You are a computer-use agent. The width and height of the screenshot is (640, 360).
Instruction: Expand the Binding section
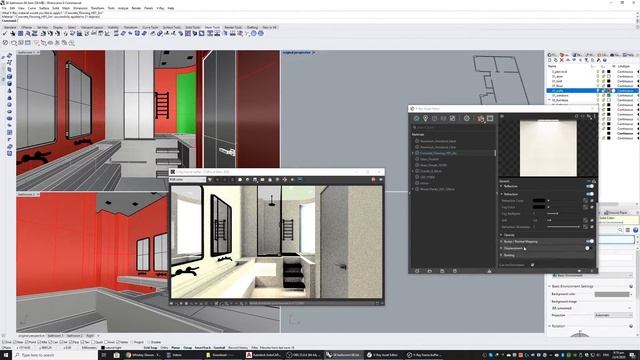coord(502,255)
